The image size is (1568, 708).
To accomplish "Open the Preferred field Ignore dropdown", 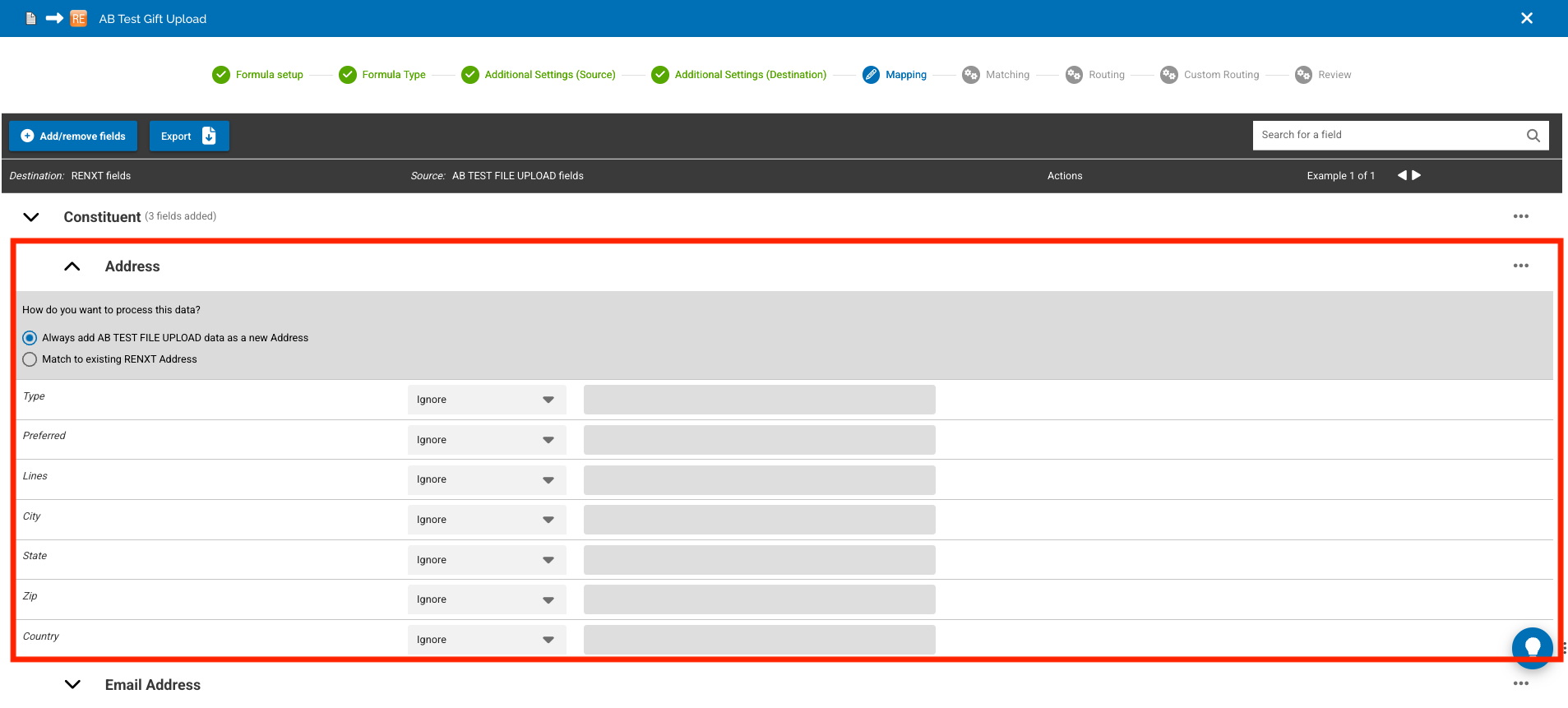I will [487, 440].
